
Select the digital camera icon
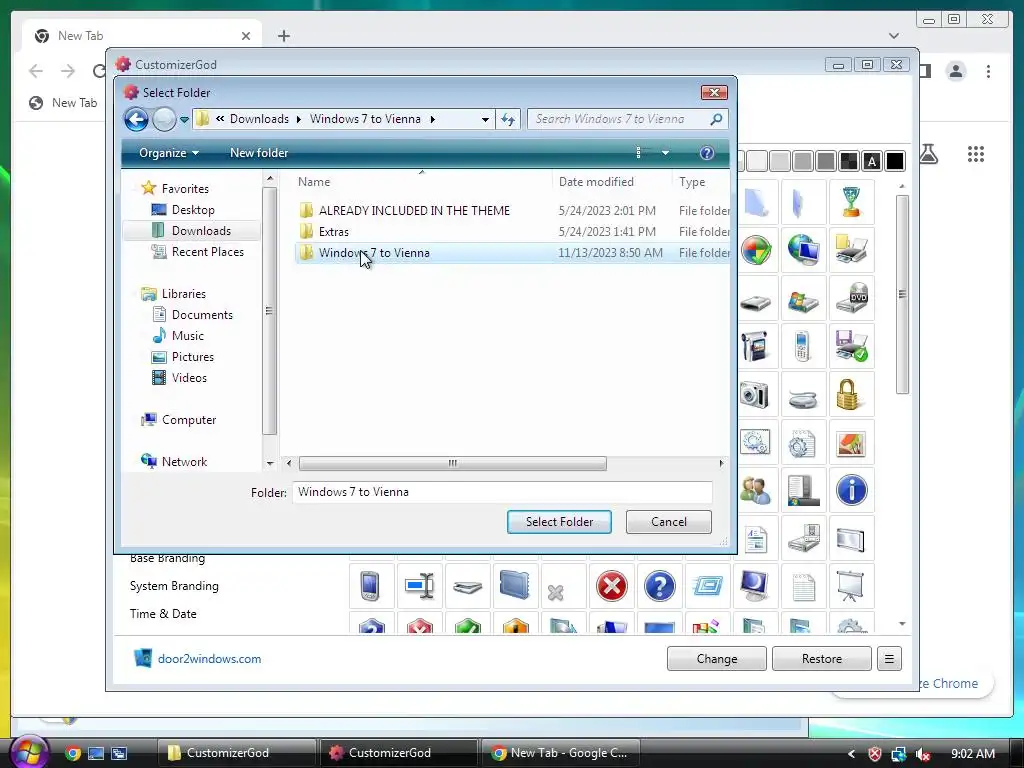756,394
